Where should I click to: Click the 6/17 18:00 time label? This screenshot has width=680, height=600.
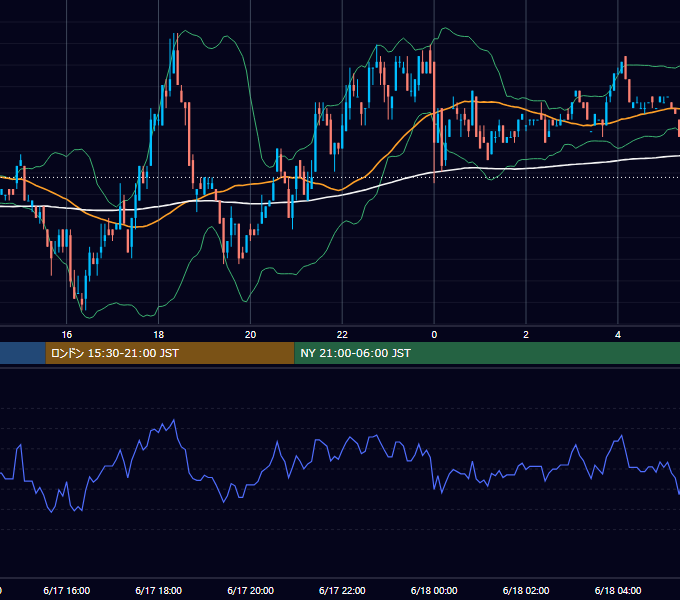tap(159, 590)
